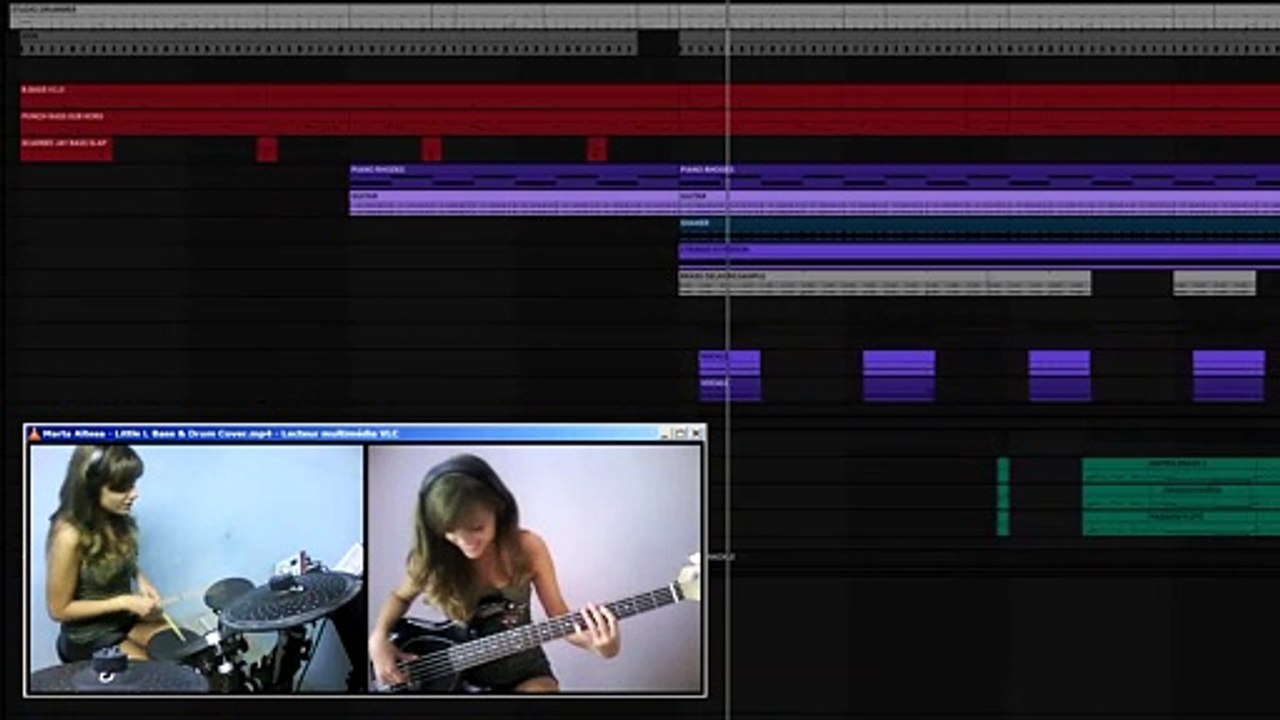Select the narrow green clip

point(1003,496)
